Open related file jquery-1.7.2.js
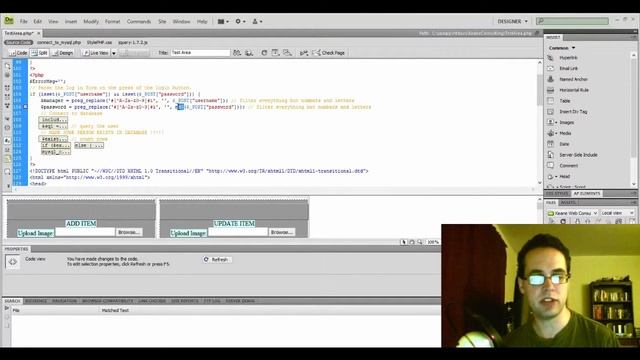This screenshot has height=360, width=640. 133,42
